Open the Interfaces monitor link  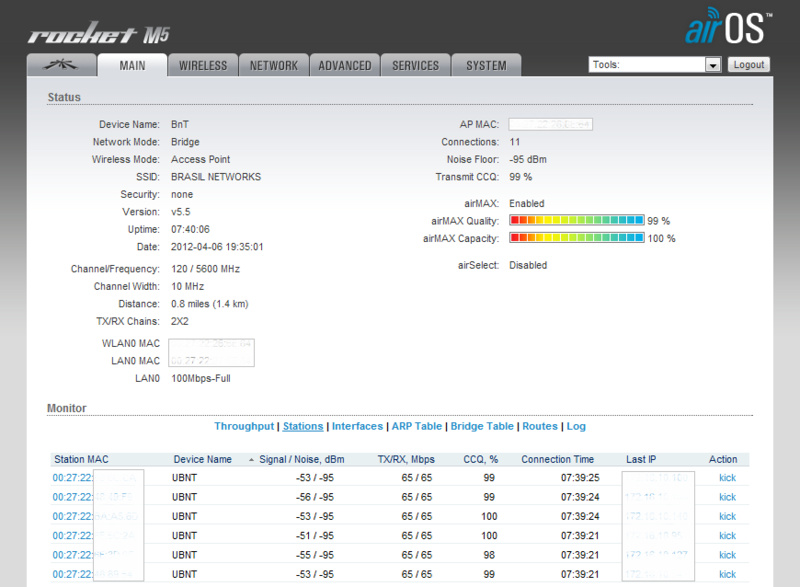tap(357, 426)
